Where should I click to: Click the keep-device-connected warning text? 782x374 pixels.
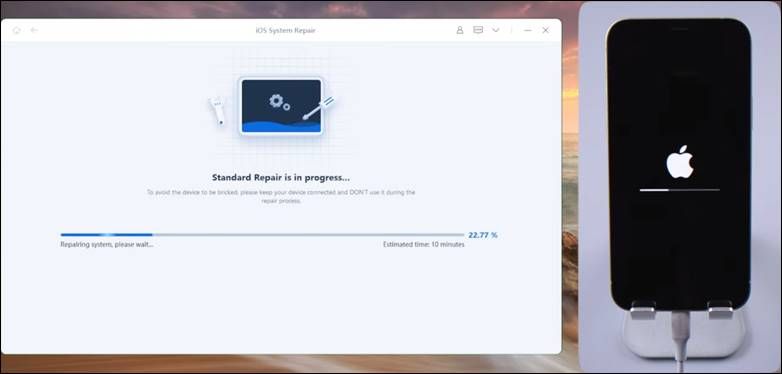click(281, 196)
